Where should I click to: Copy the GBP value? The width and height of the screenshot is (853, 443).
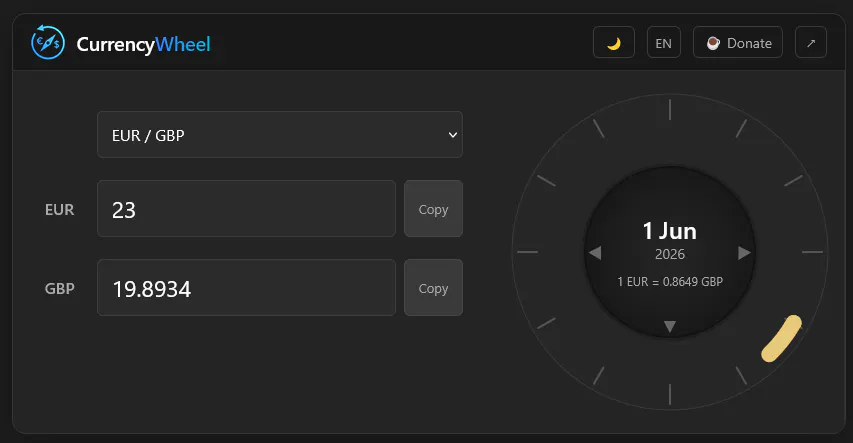click(433, 287)
